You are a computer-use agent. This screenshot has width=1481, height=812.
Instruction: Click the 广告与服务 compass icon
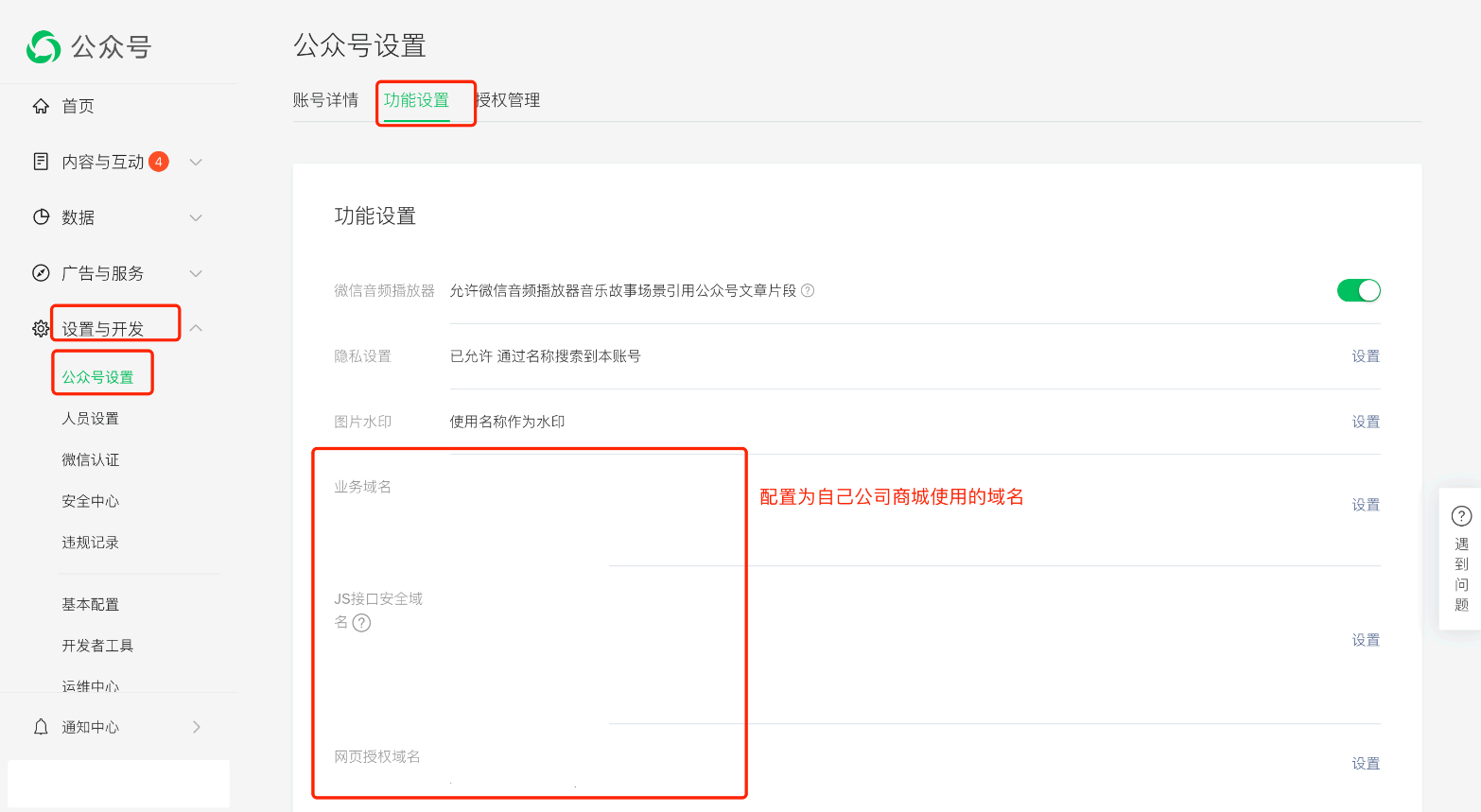tap(41, 273)
